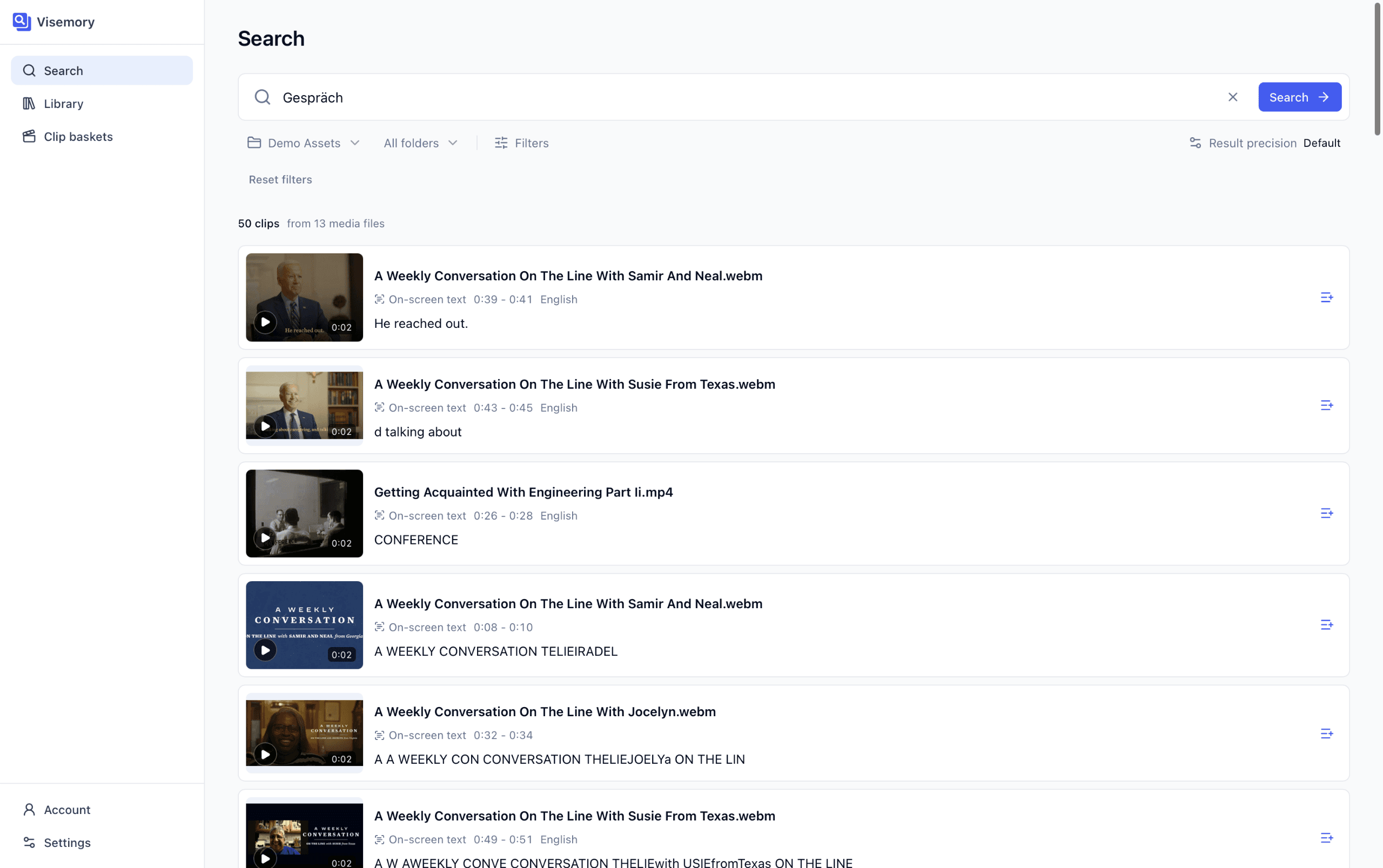Focus the Gespräch search input field
The image size is (1383, 868).
(x=746, y=97)
